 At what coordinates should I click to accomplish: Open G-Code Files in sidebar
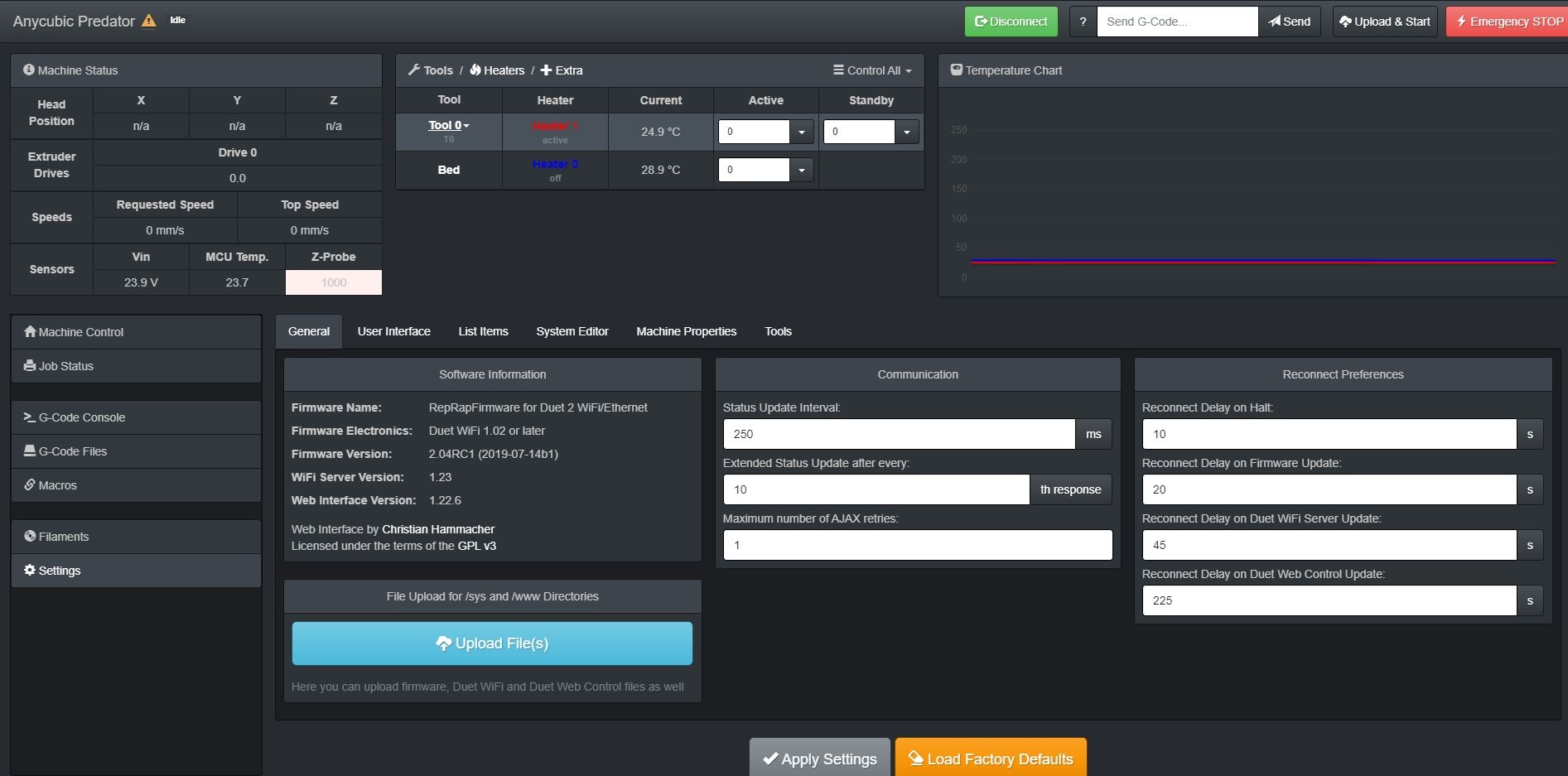click(x=136, y=451)
